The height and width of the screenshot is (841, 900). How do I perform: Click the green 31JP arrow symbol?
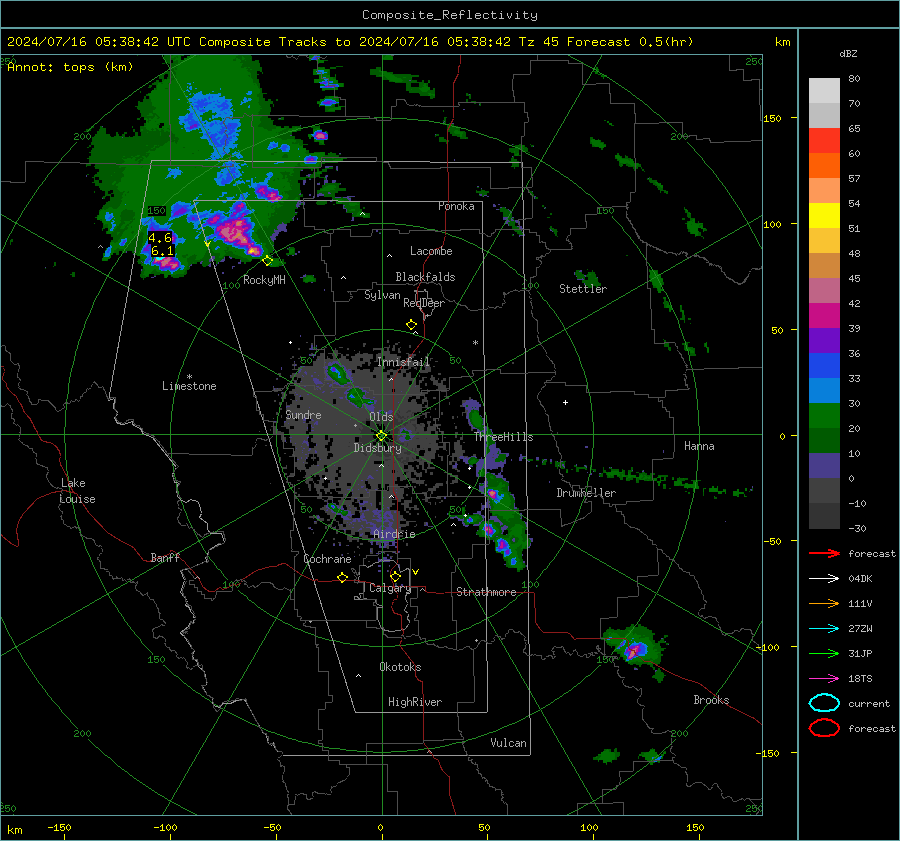click(824, 653)
